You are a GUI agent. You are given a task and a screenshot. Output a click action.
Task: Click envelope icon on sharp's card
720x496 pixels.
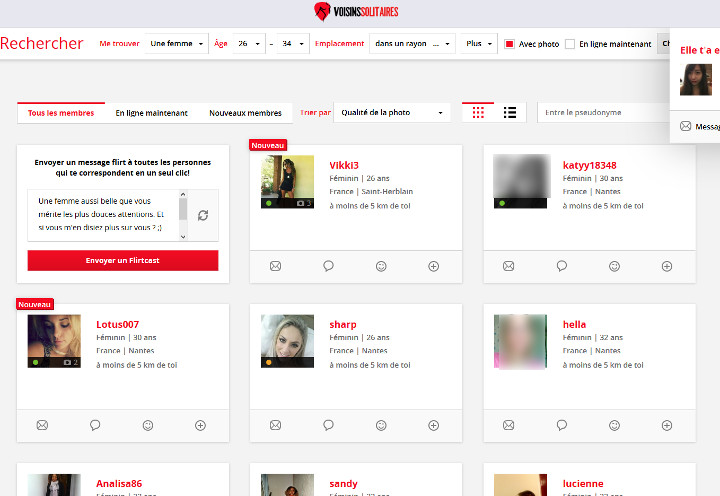coord(275,425)
